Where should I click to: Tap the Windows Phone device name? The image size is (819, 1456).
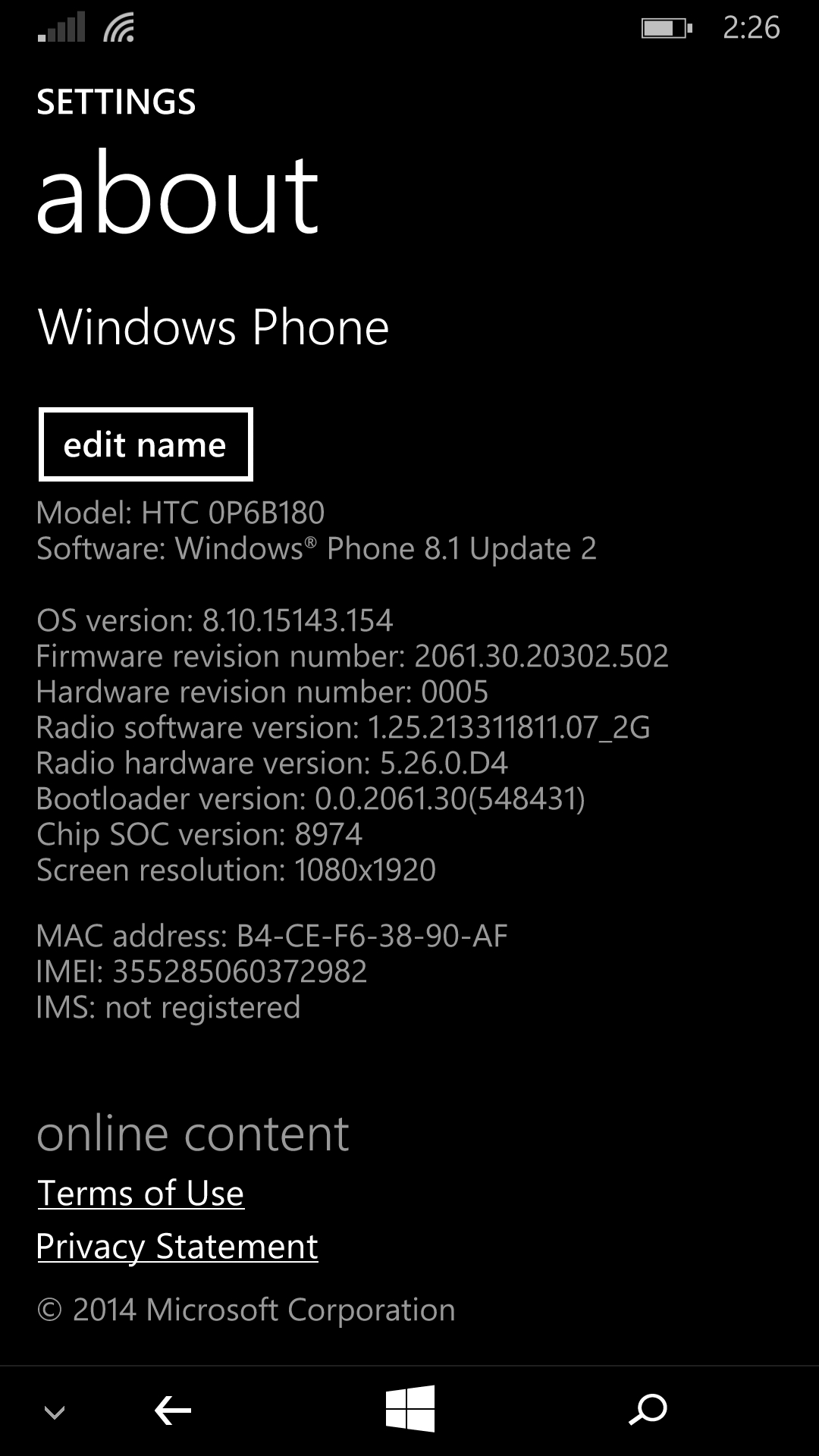tap(213, 327)
